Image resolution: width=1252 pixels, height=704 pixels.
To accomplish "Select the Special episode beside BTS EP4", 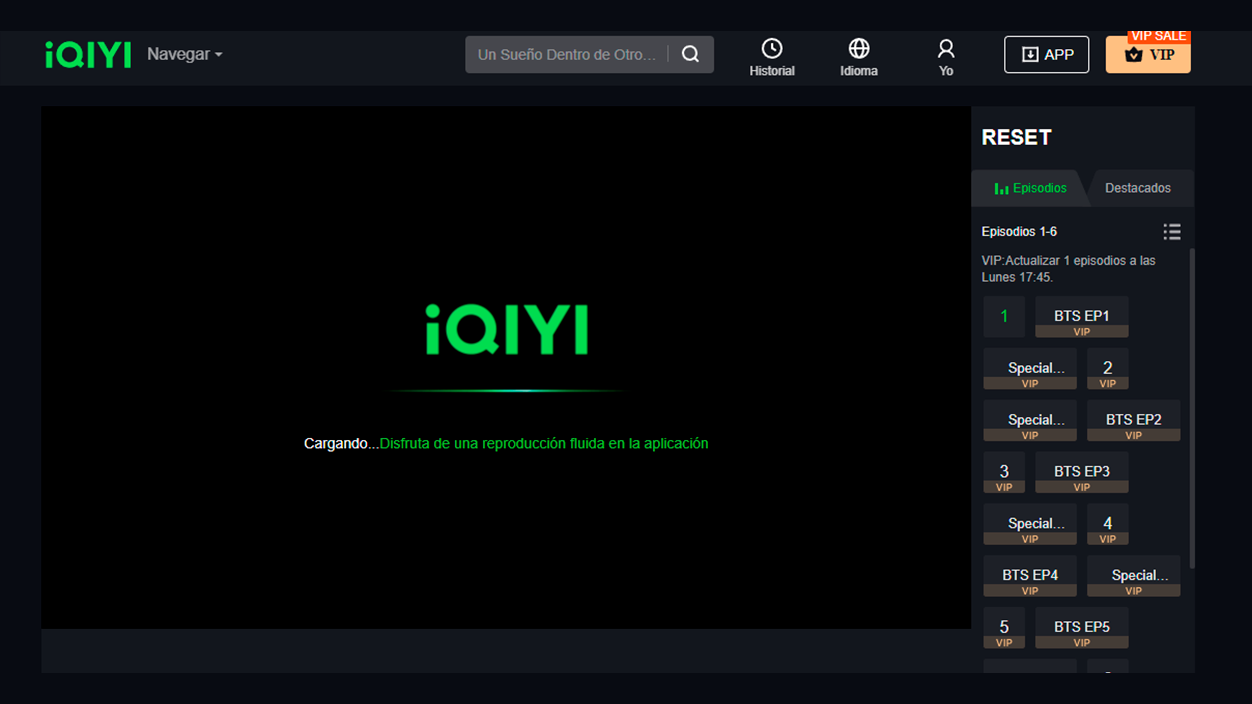I will pyautogui.click(x=1134, y=577).
